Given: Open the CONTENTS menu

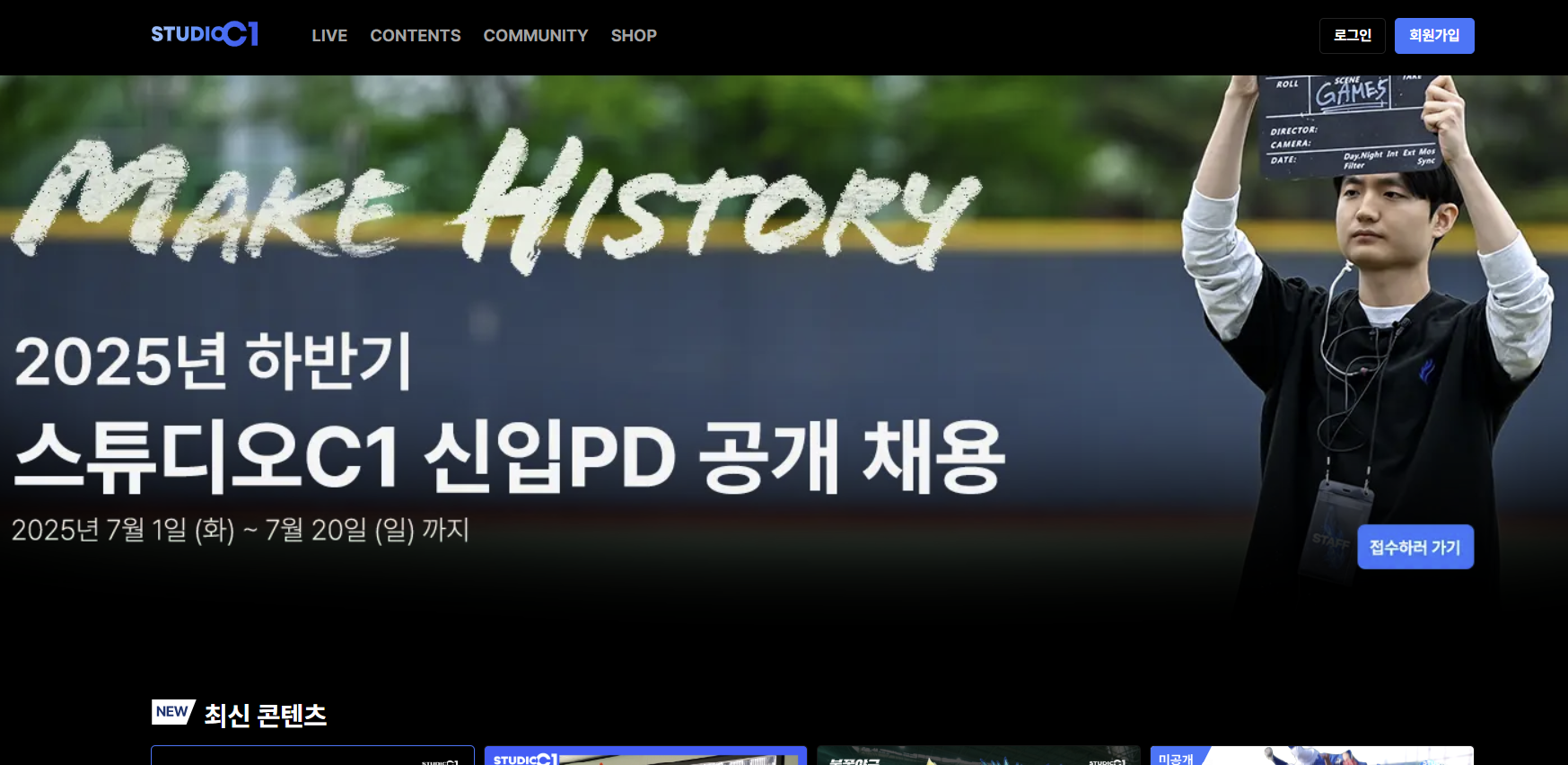Looking at the screenshot, I should 416,36.
